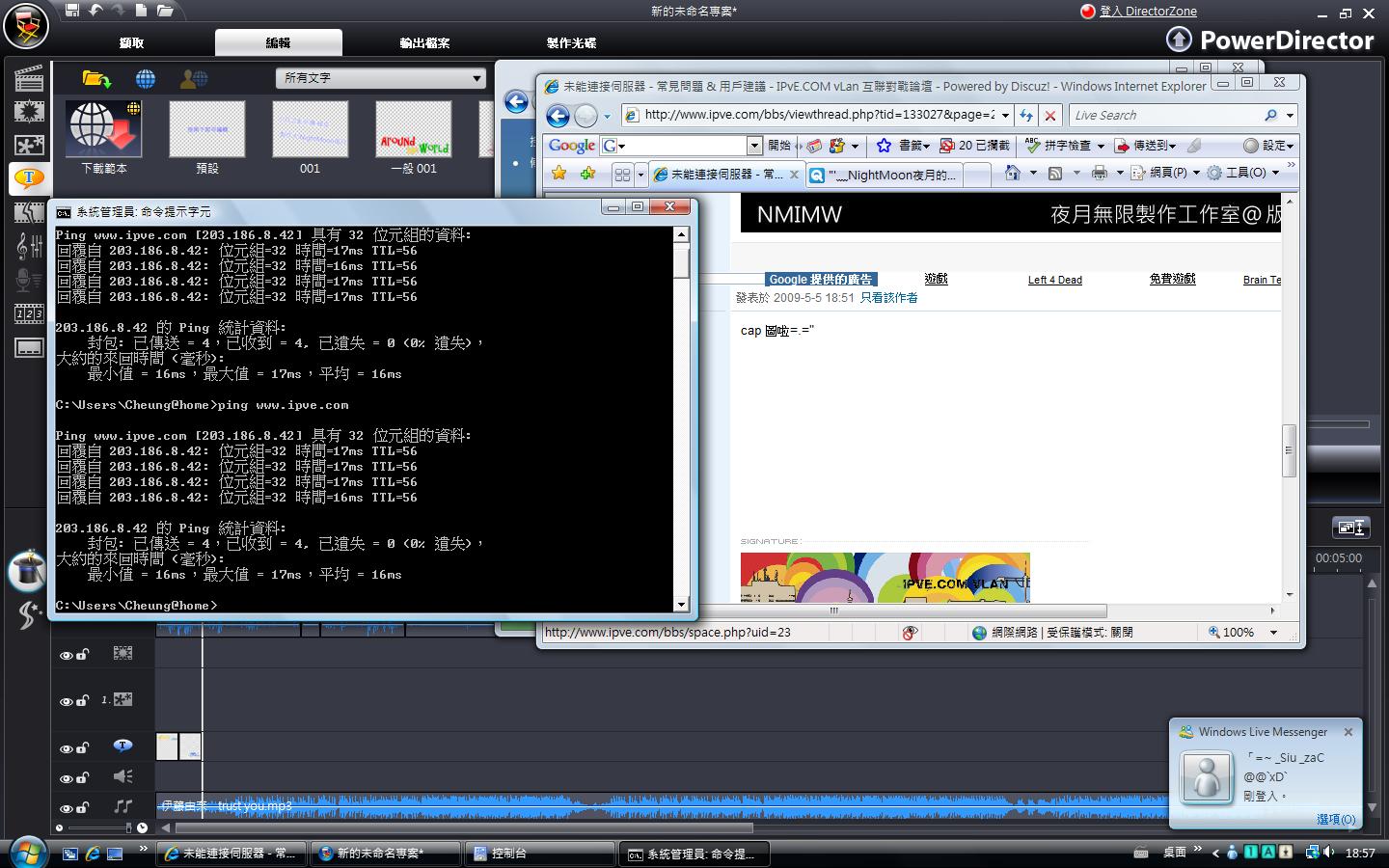Click the IE Home icon in toolbar

pyautogui.click(x=1012, y=173)
